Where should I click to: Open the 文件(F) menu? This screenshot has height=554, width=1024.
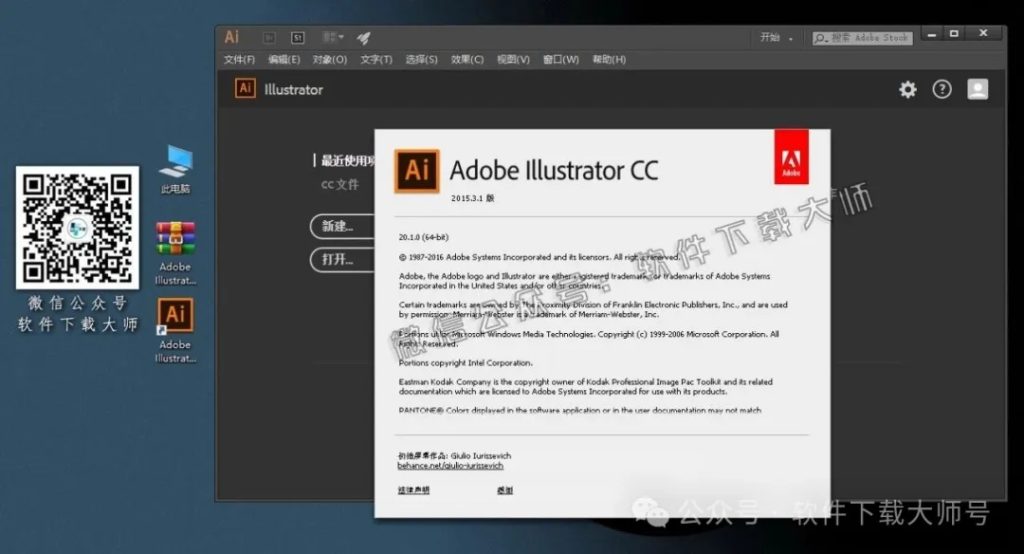239,59
